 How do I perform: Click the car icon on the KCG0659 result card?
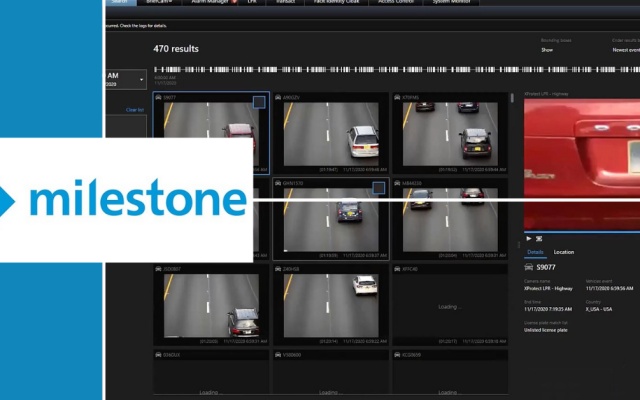(x=397, y=355)
